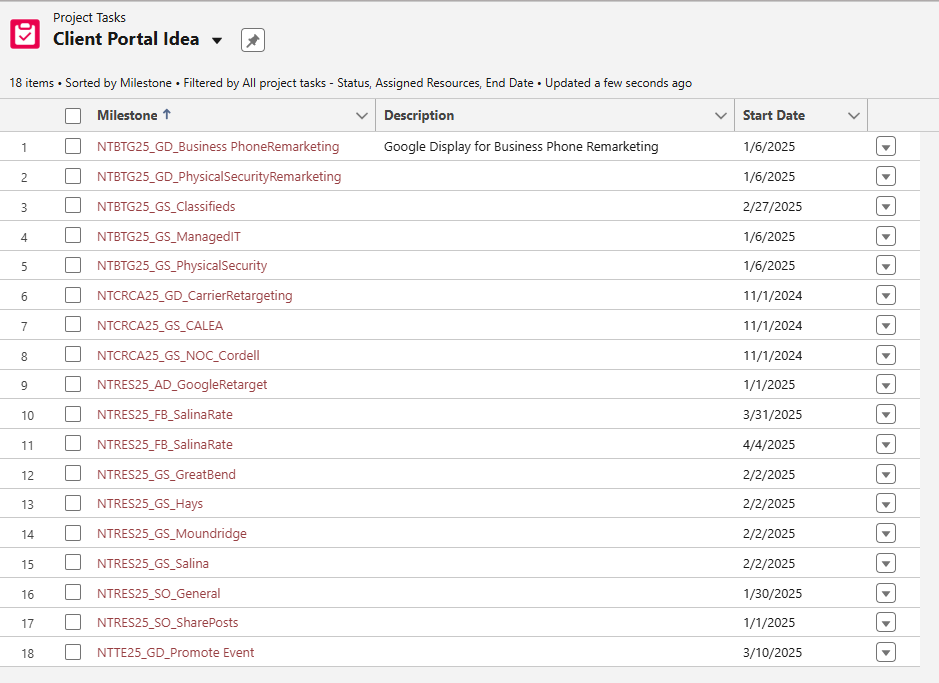The image size is (939, 683).
Task: Sort by the Start Date column header
Action: [x=774, y=115]
